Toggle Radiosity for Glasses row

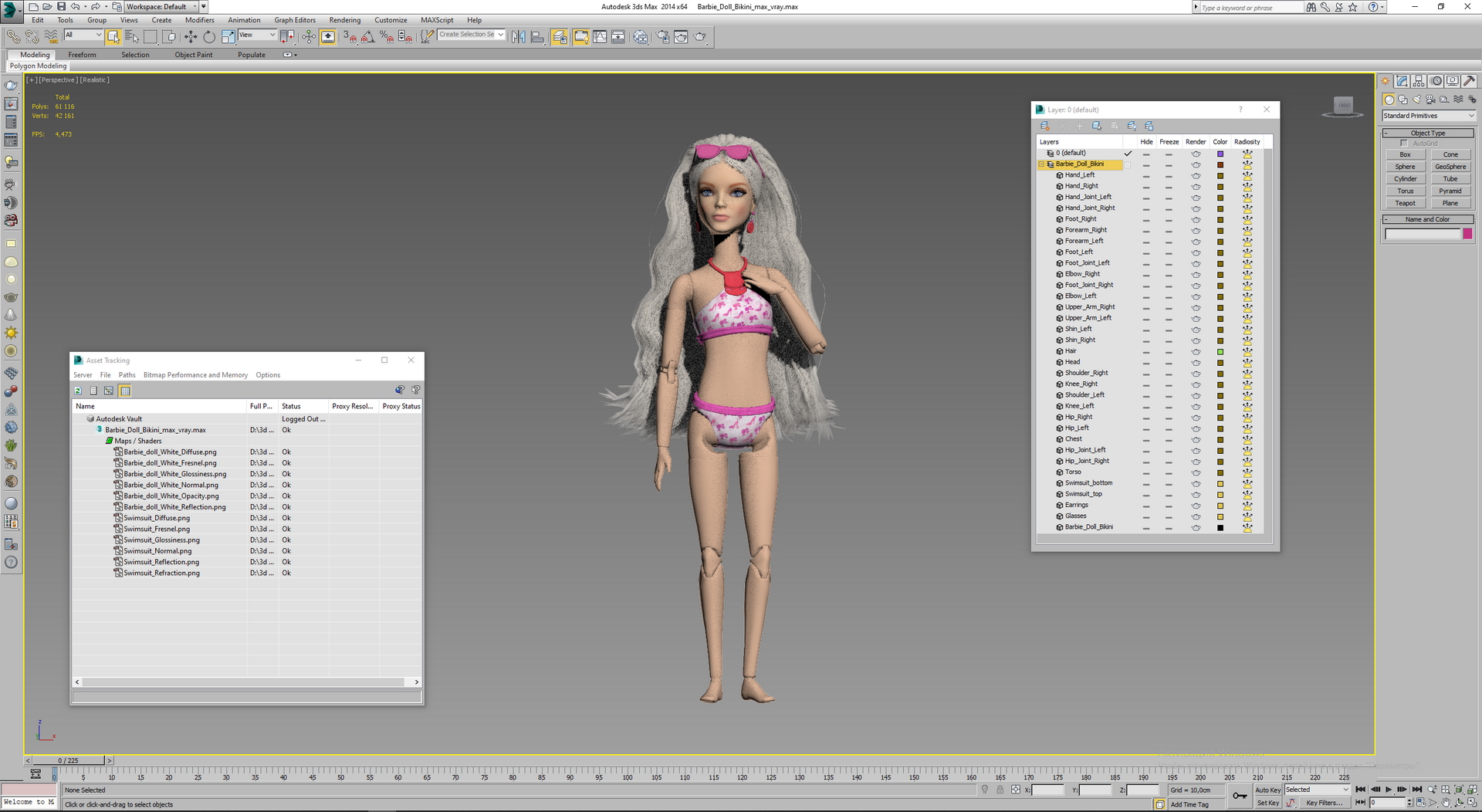pos(1247,517)
